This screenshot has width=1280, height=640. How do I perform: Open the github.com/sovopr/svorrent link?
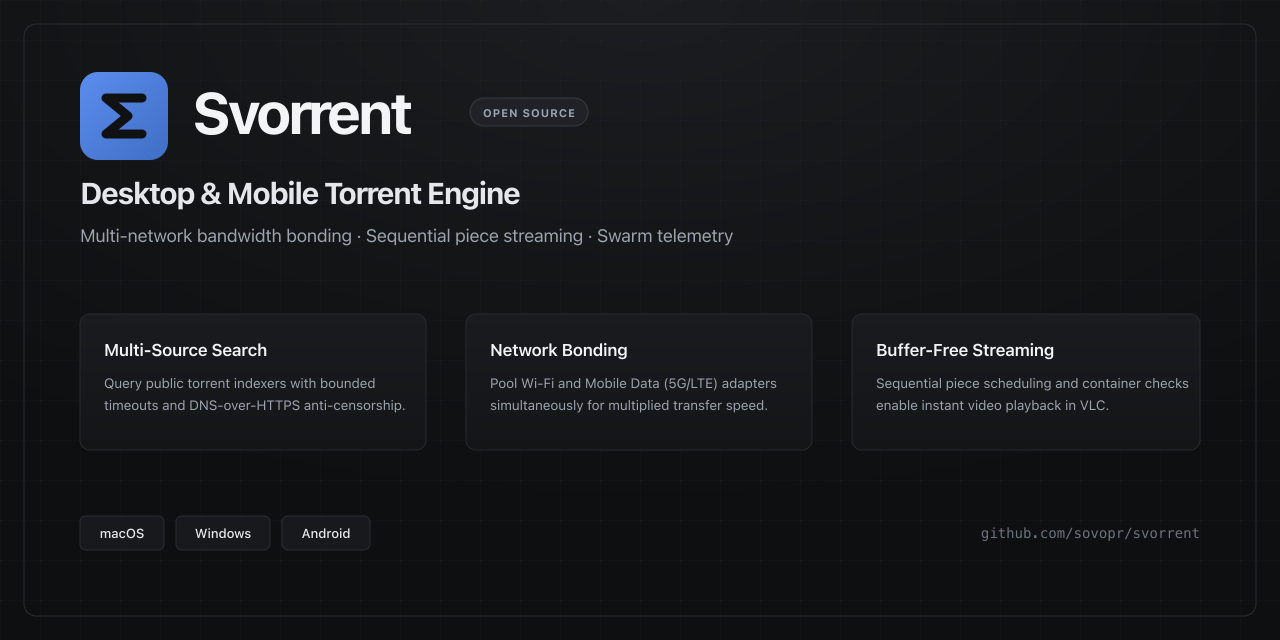[x=1090, y=533]
